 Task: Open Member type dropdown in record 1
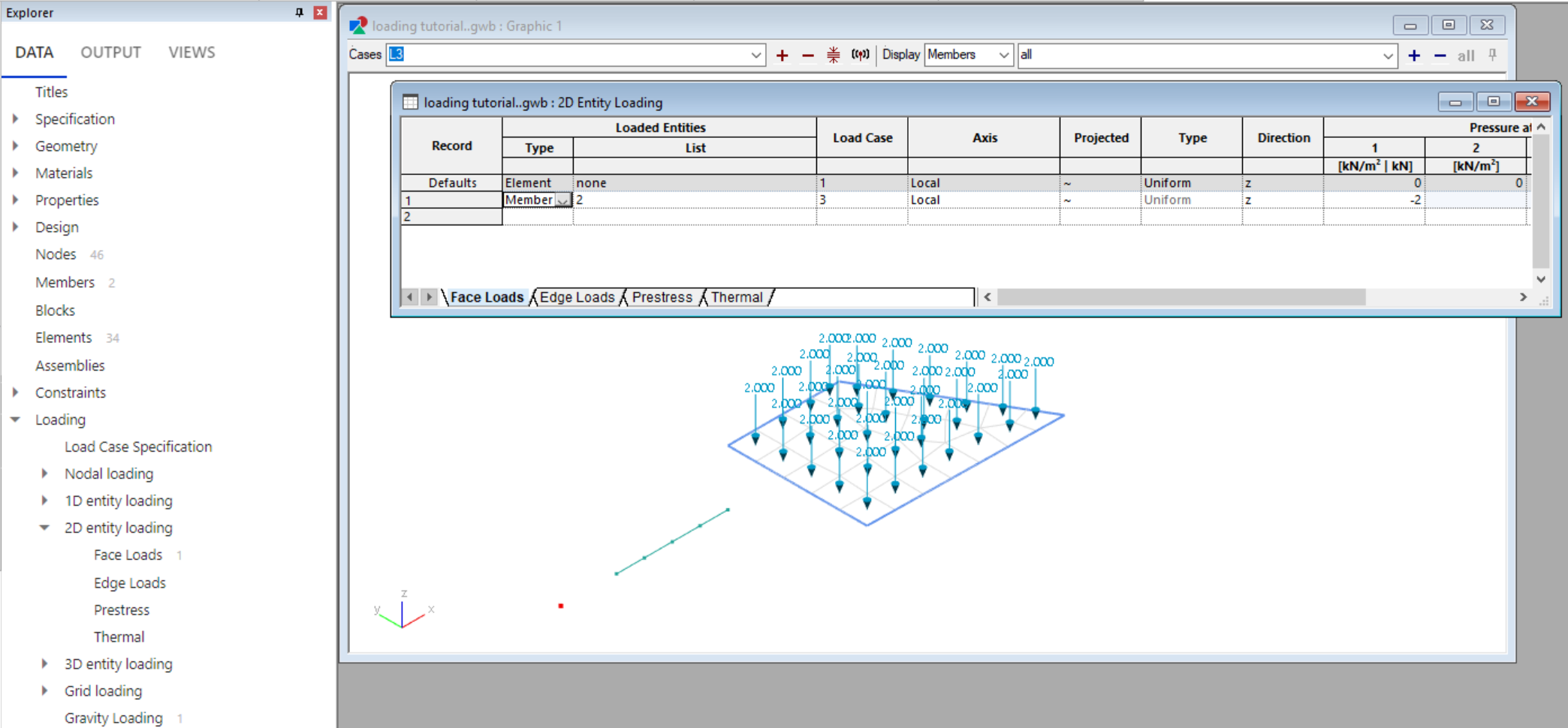(563, 200)
